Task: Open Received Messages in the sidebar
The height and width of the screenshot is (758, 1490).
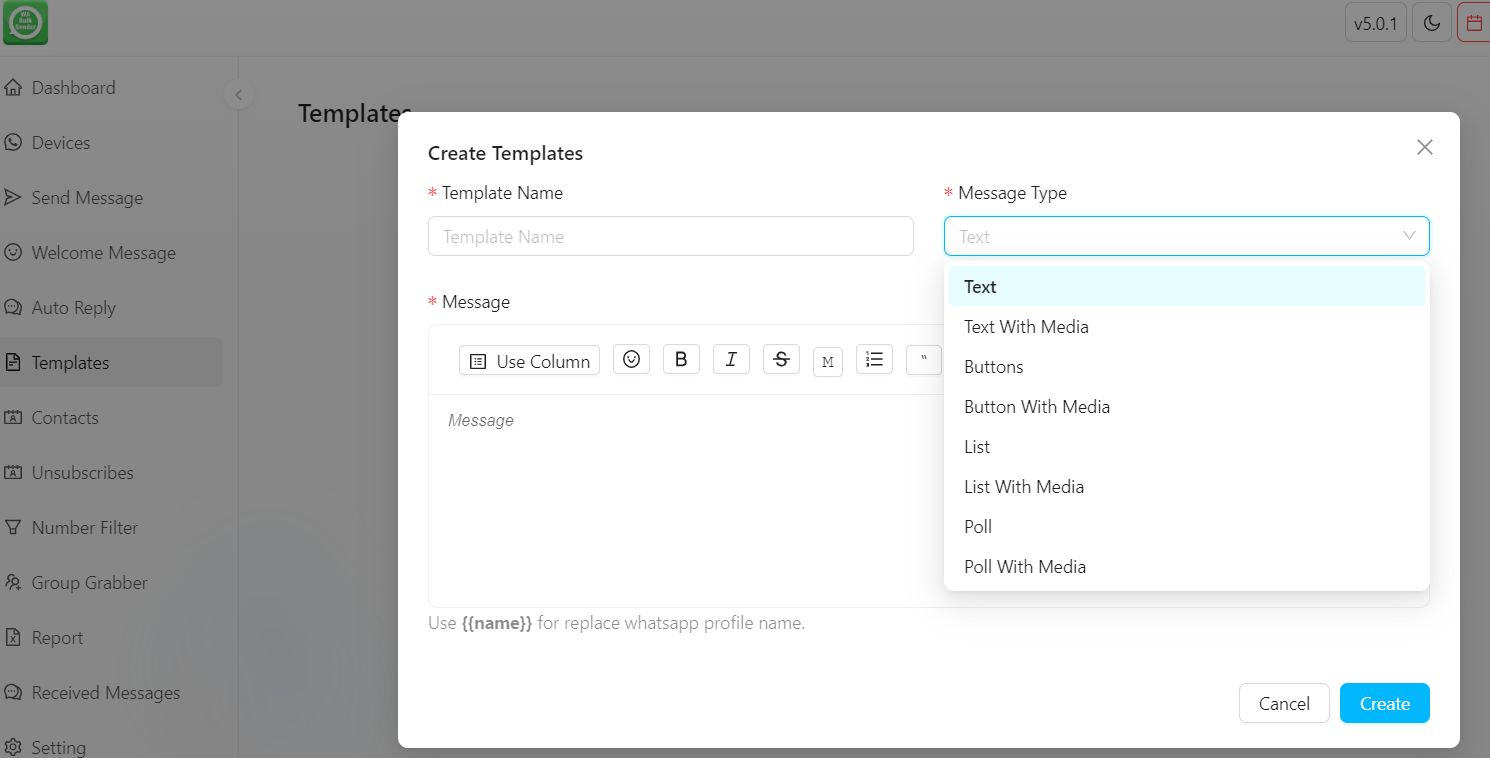Action: pos(104,692)
